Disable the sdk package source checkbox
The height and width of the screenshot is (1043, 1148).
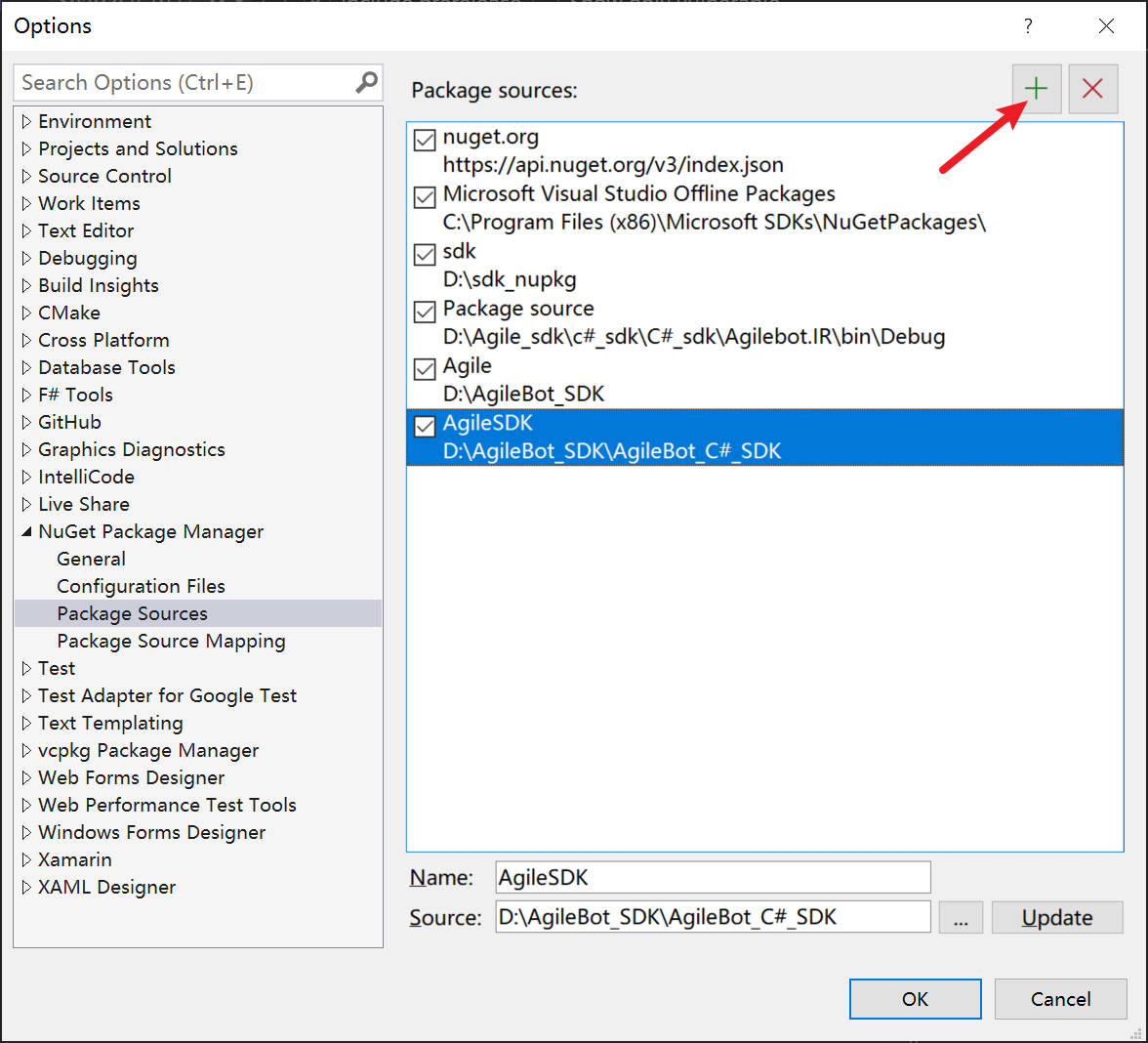click(425, 255)
